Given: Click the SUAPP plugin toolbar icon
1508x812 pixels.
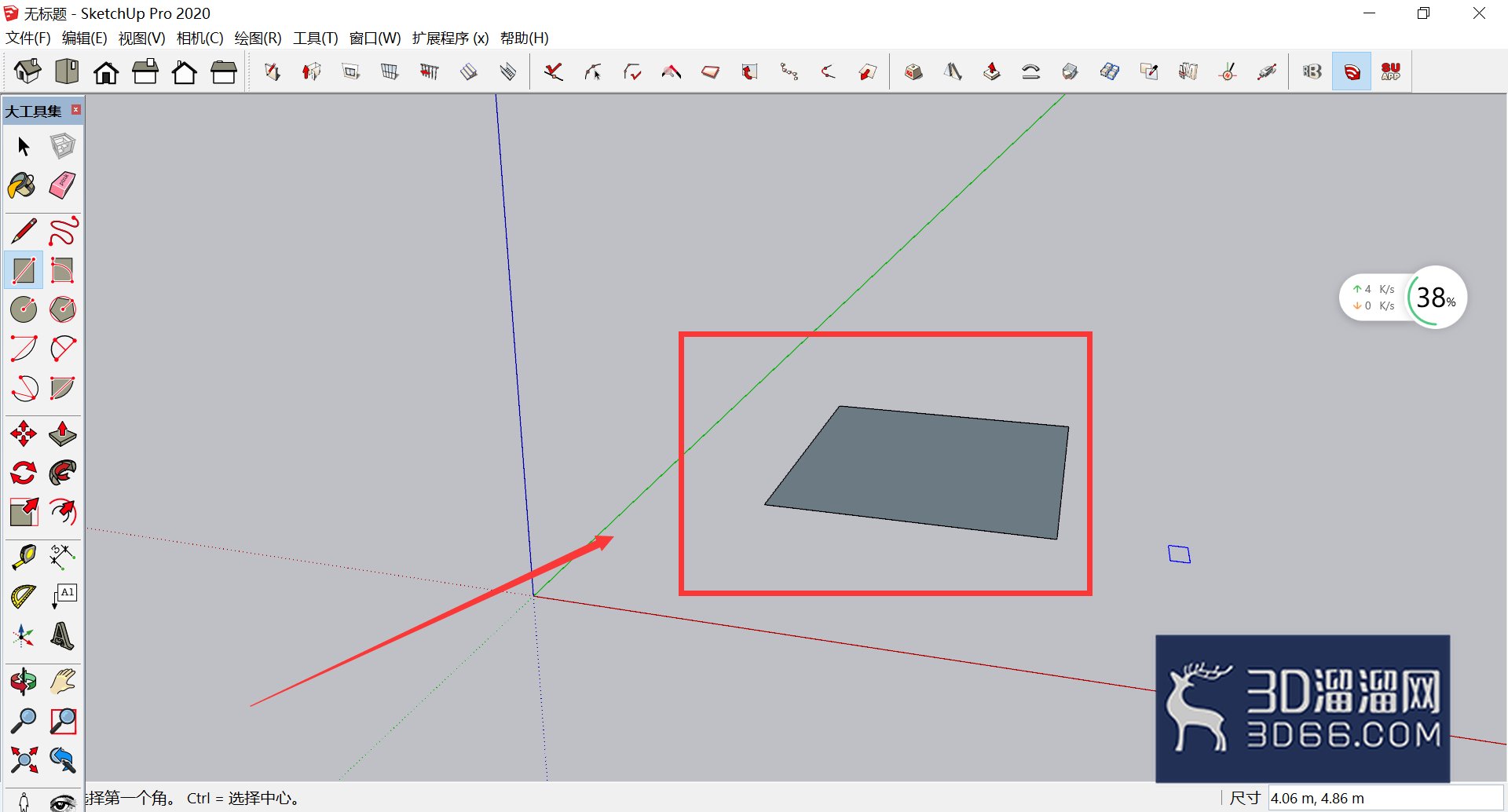Looking at the screenshot, I should point(1391,72).
